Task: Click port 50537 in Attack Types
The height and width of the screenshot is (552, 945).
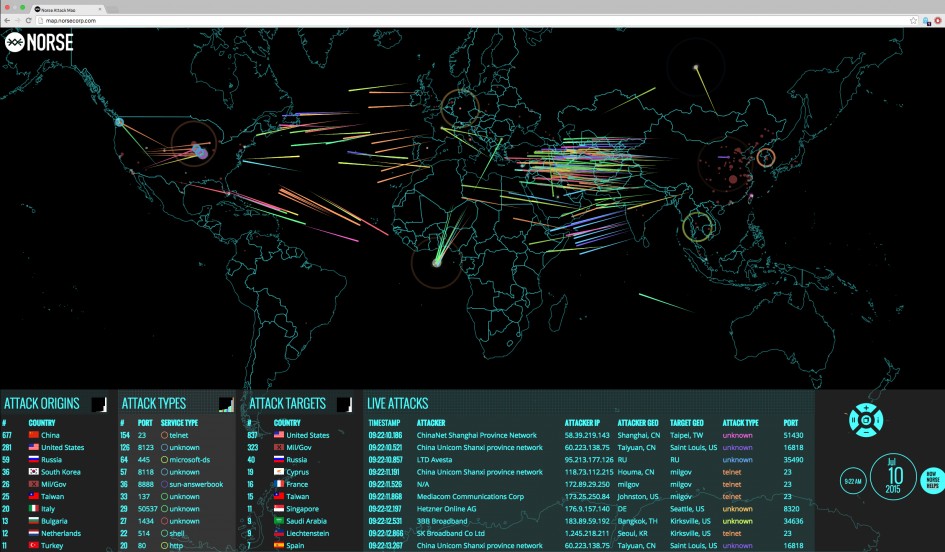Action: click(x=148, y=509)
